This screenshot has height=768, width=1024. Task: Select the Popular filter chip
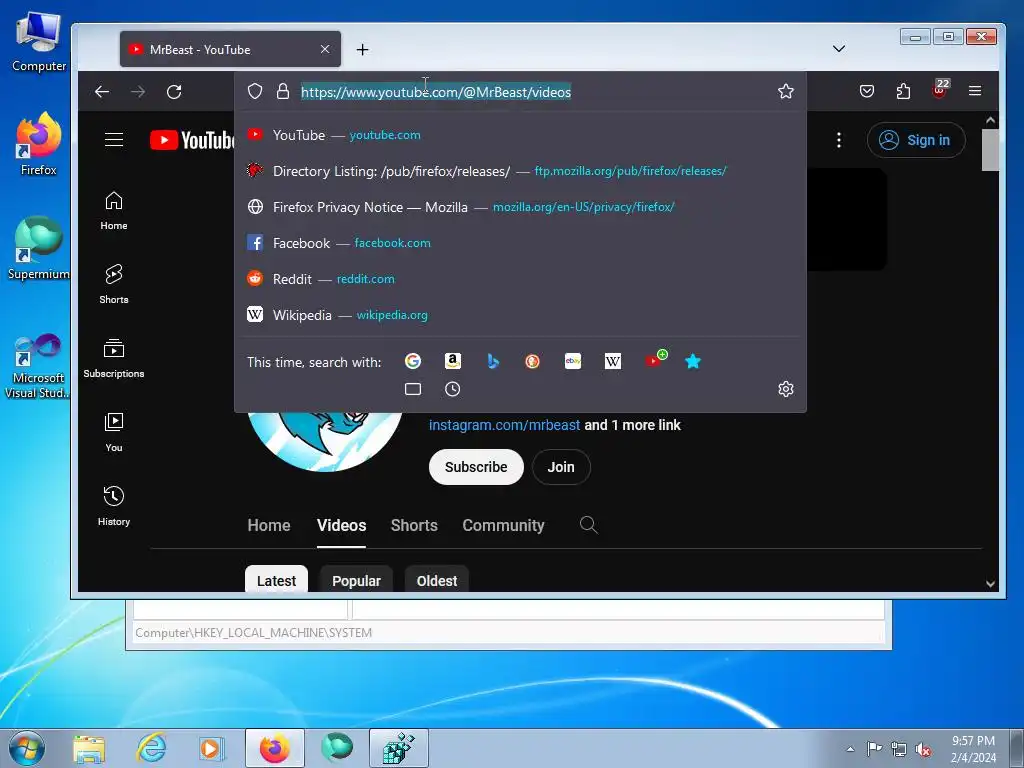coord(356,580)
